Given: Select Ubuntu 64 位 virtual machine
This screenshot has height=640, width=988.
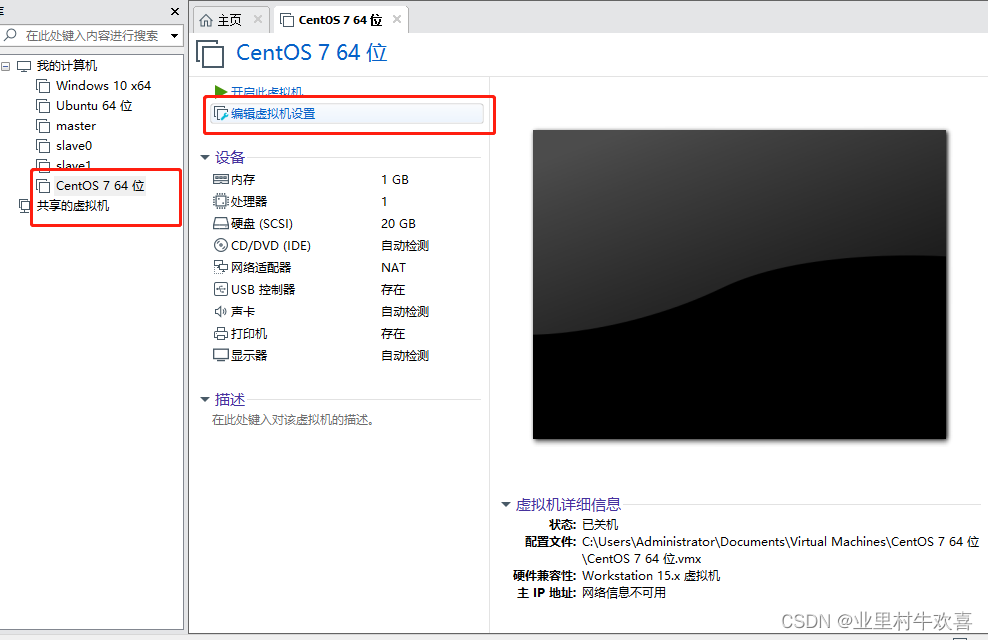Looking at the screenshot, I should tap(94, 106).
